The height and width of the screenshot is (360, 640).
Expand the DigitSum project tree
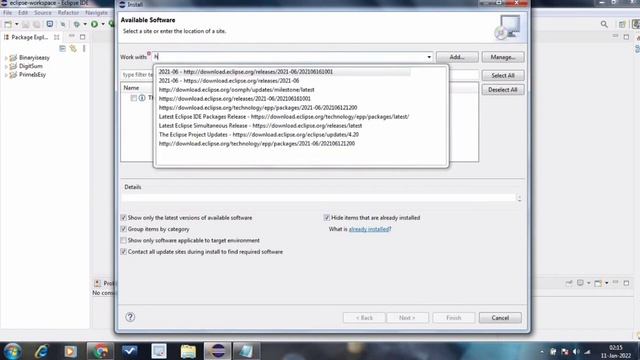coord(6,67)
